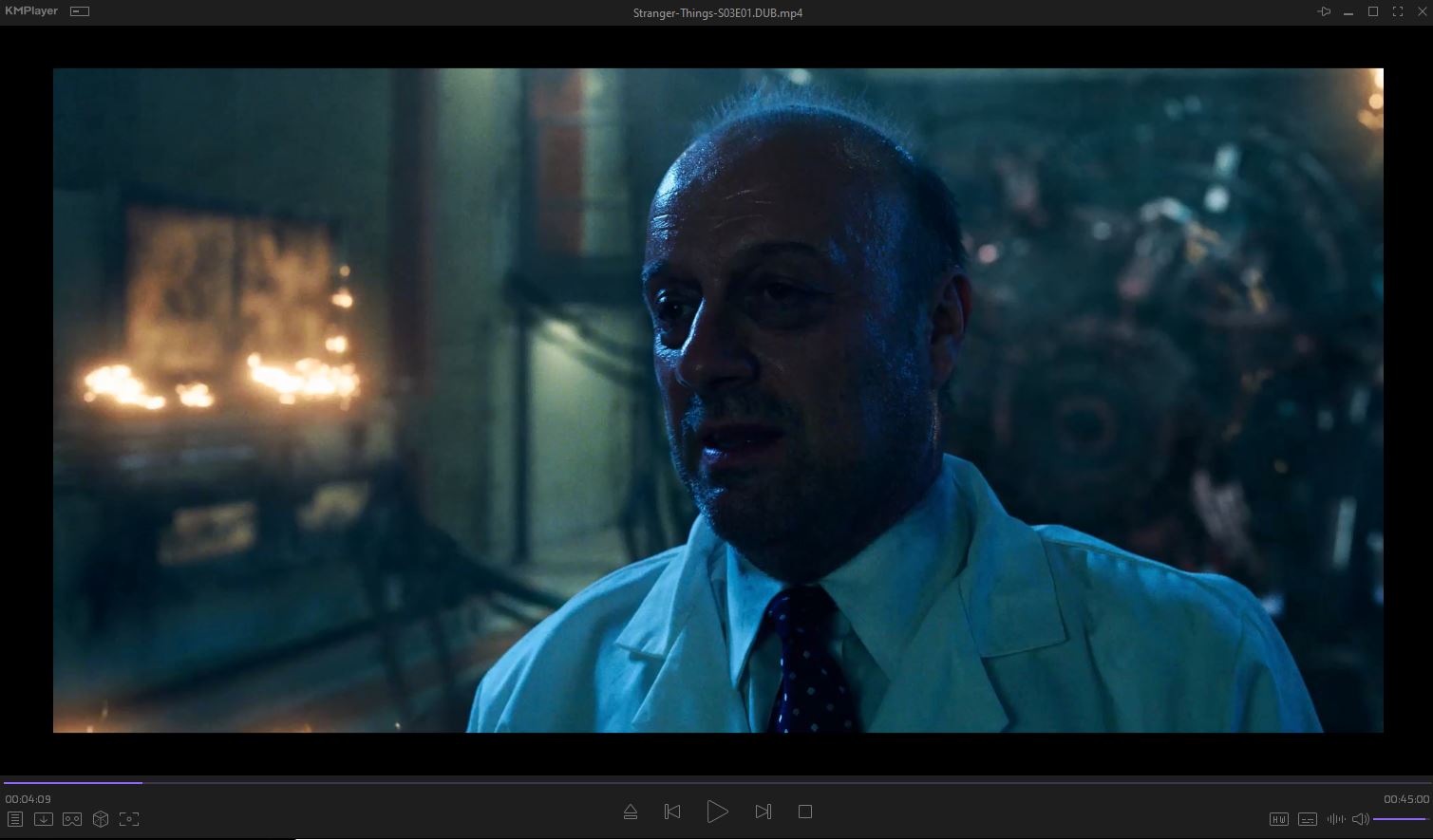Mute the speaker volume icon
The image size is (1433, 840).
(x=1360, y=819)
